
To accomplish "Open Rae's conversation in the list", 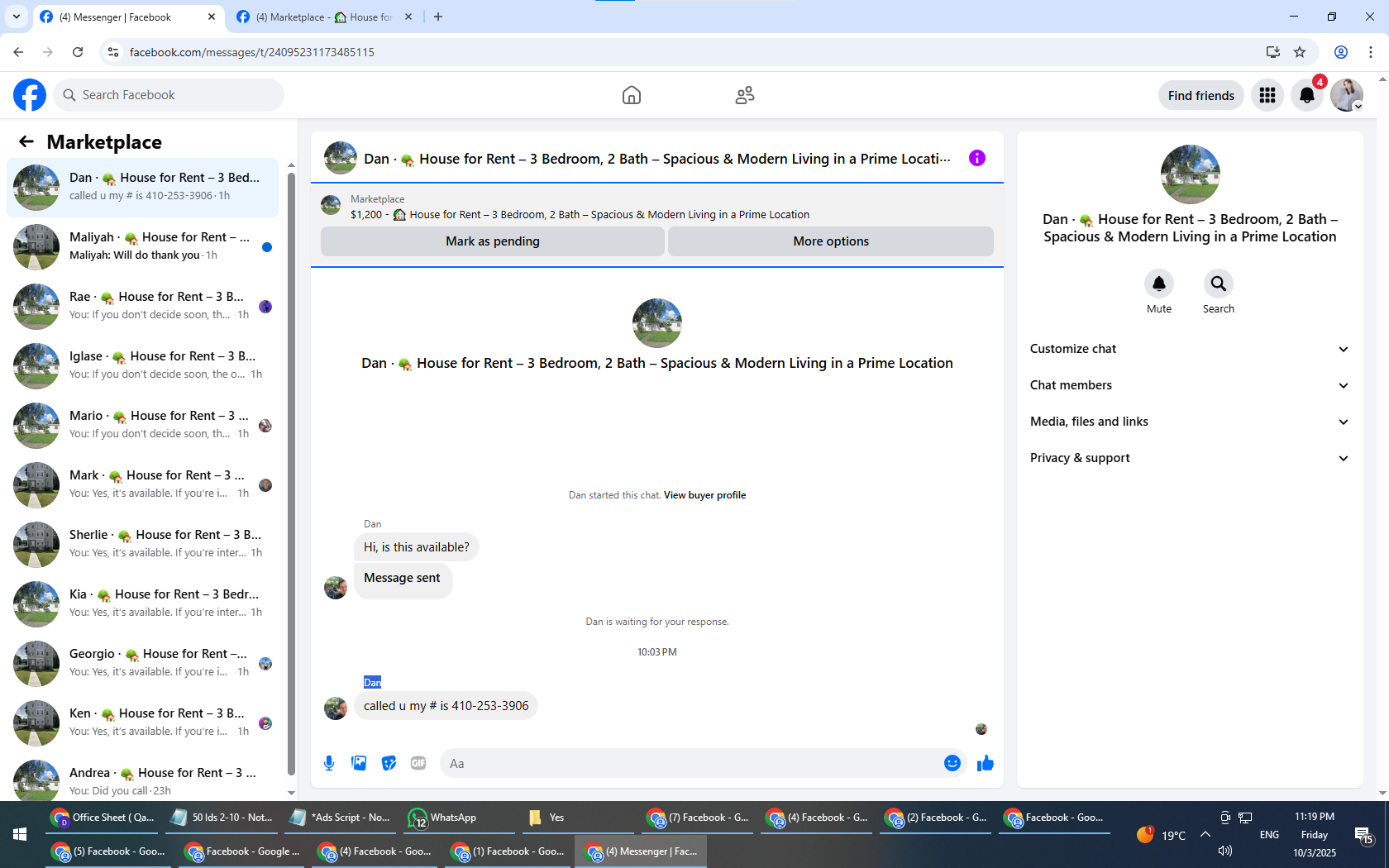I will point(143,307).
